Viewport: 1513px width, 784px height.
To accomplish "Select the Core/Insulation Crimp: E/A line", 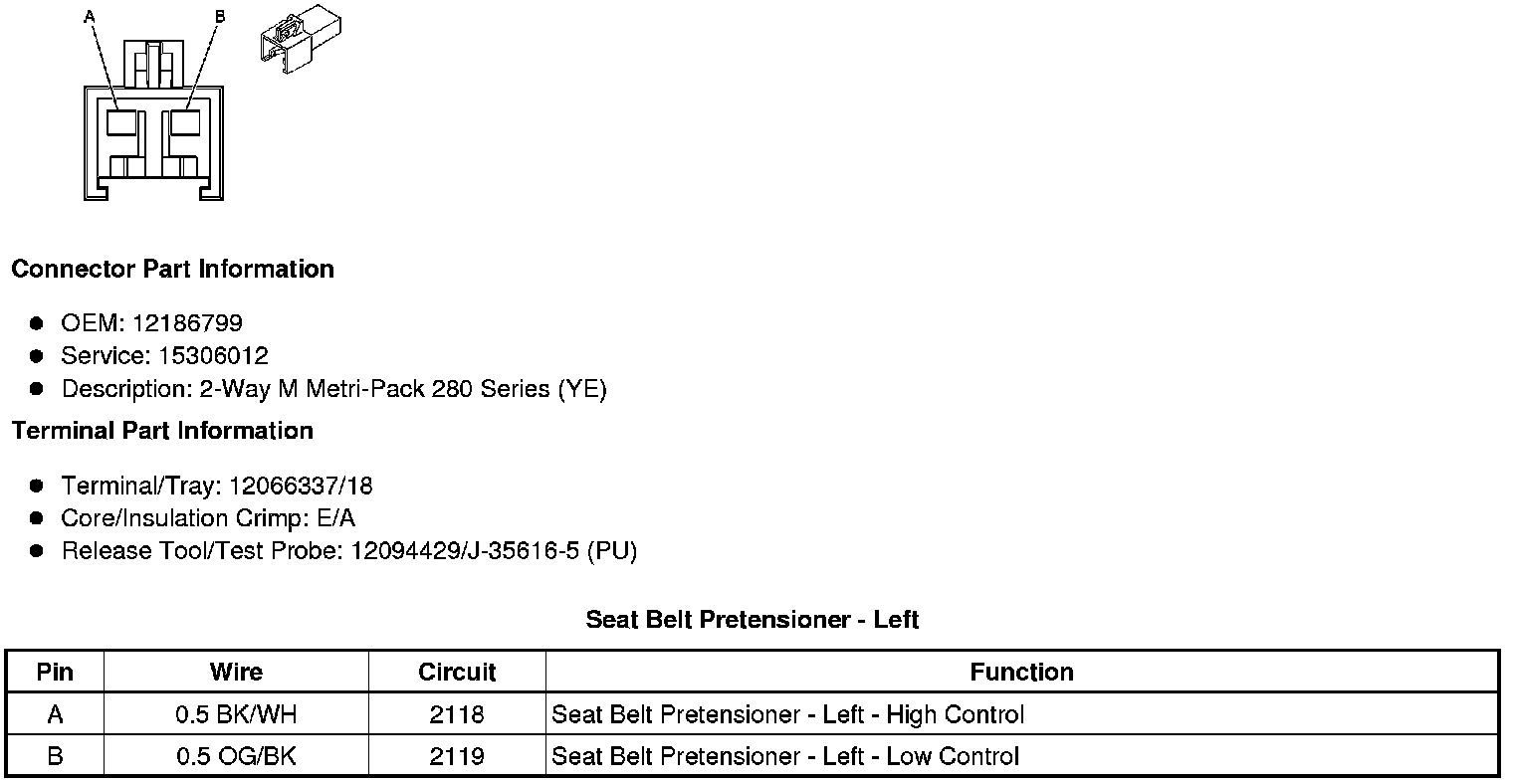I will tap(208, 518).
